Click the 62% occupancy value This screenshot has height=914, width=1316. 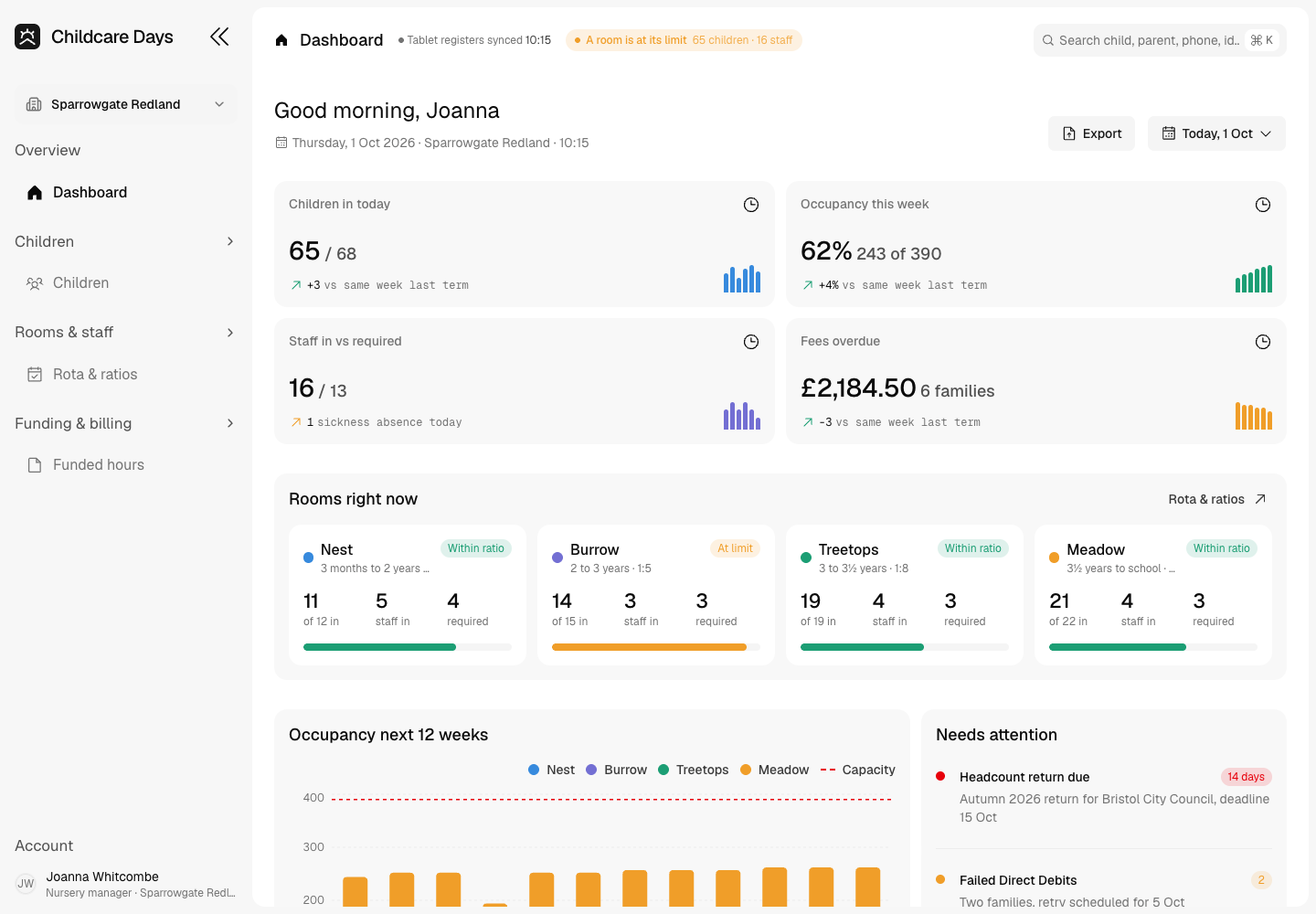tap(826, 251)
